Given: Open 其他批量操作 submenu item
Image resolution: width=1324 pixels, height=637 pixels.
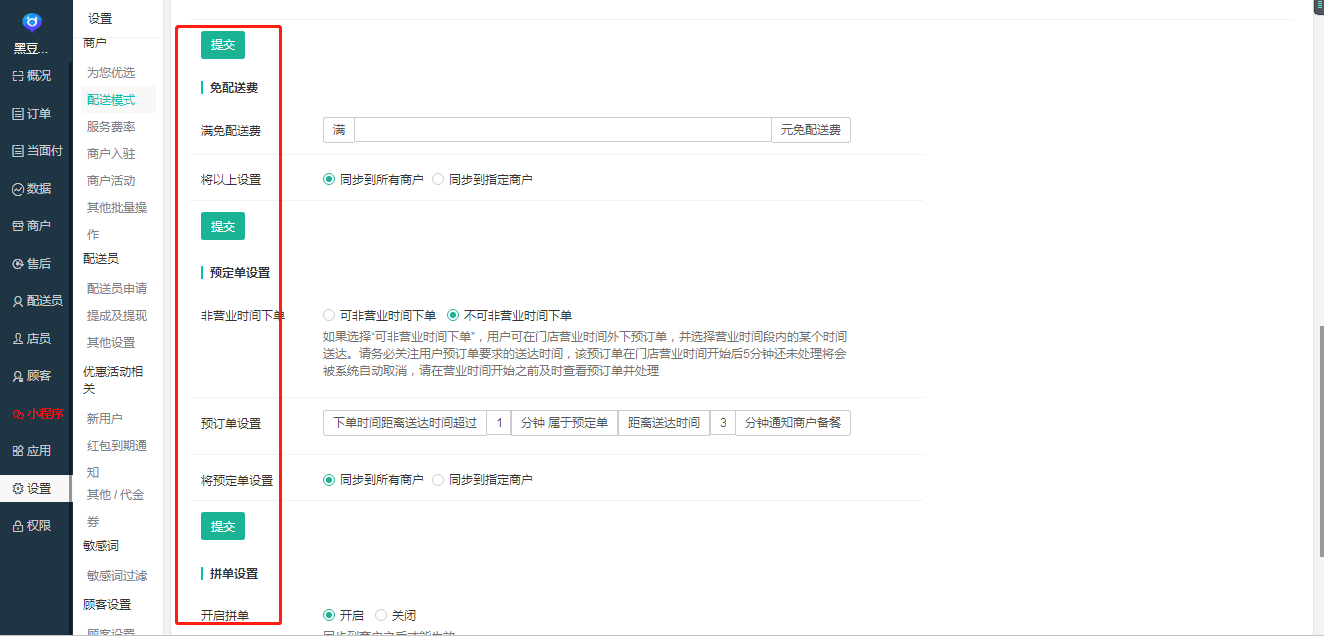Looking at the screenshot, I should (x=117, y=220).
